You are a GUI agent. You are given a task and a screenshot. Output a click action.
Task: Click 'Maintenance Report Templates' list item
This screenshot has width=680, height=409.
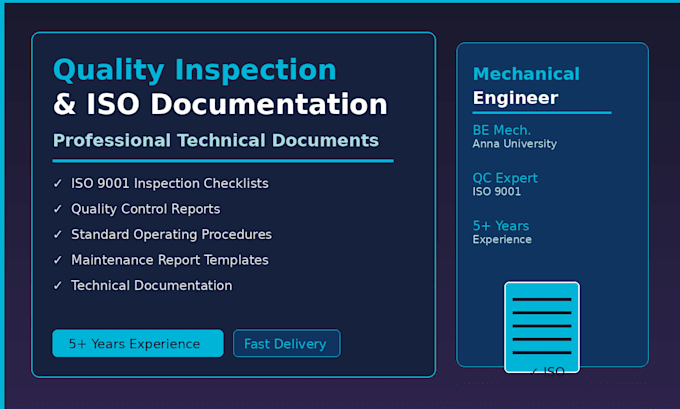(x=170, y=260)
